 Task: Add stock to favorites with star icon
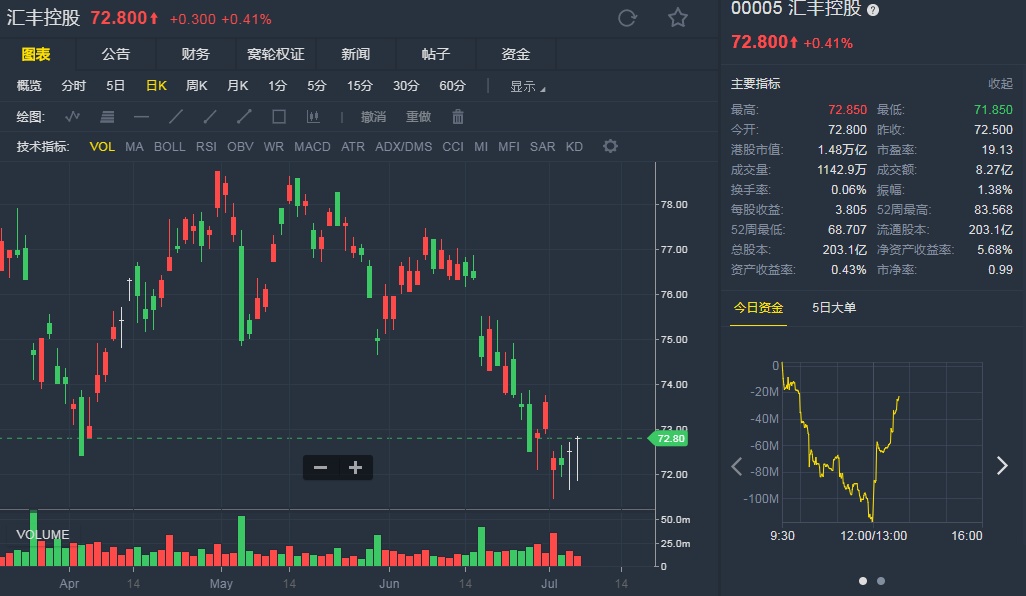coord(678,18)
